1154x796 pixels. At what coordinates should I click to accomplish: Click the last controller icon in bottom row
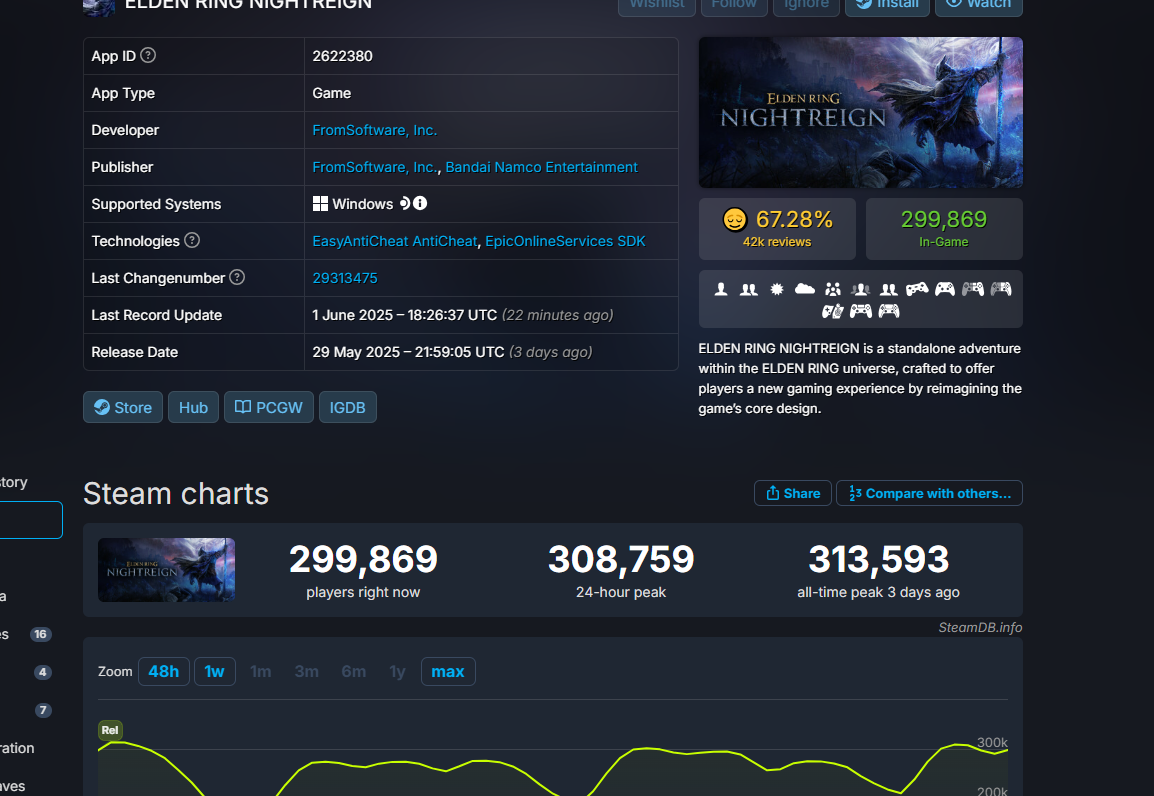tap(889, 311)
